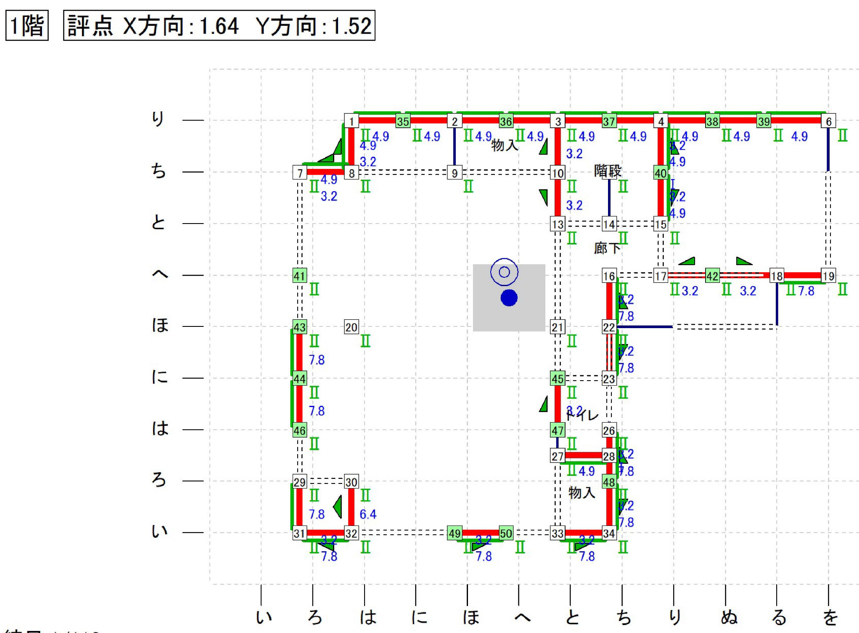Click the blue double-ring circle marker
Screen dimensions: 859x633
504,271
